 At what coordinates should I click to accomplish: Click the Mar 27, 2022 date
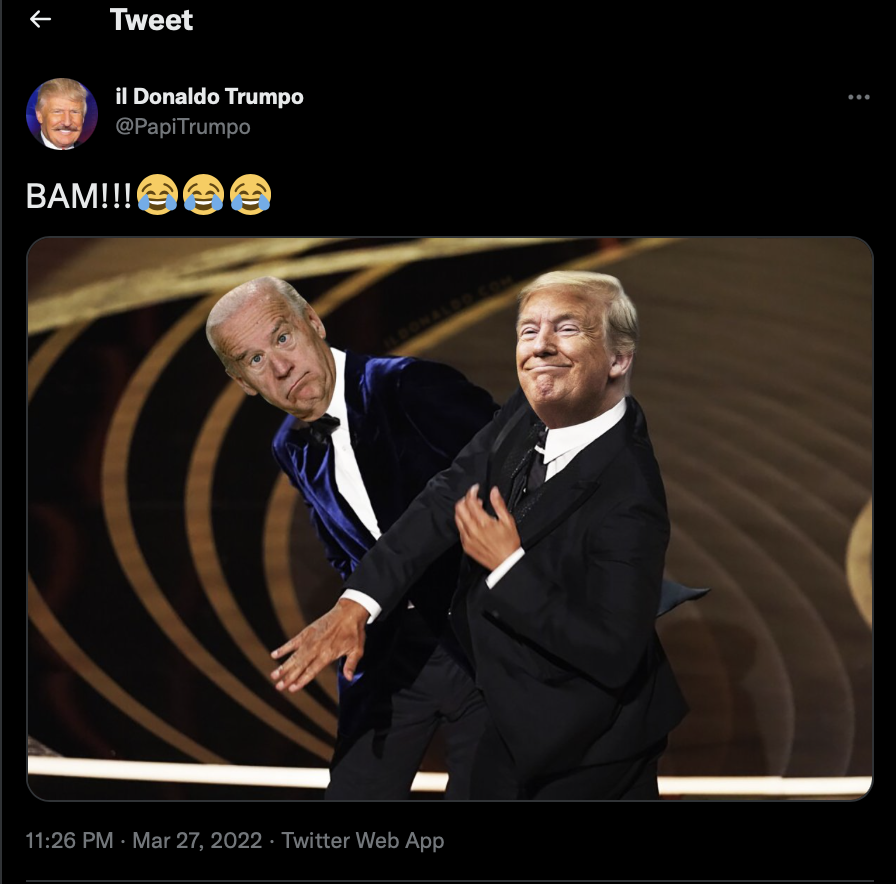point(197,841)
